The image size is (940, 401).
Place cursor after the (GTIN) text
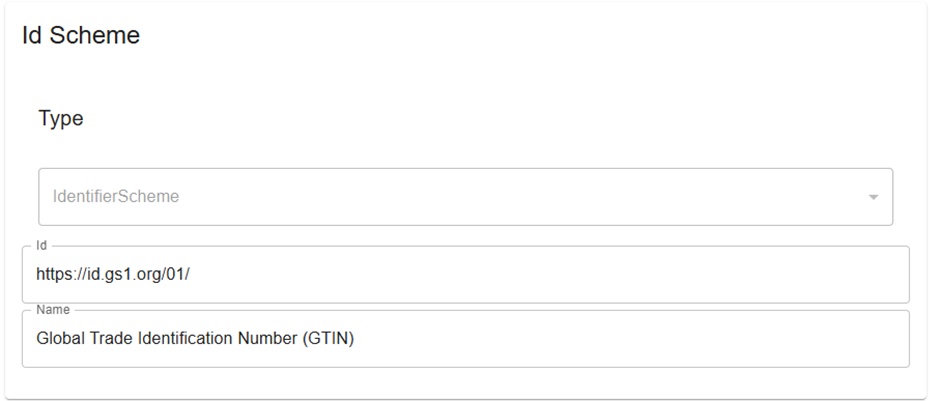pos(357,339)
